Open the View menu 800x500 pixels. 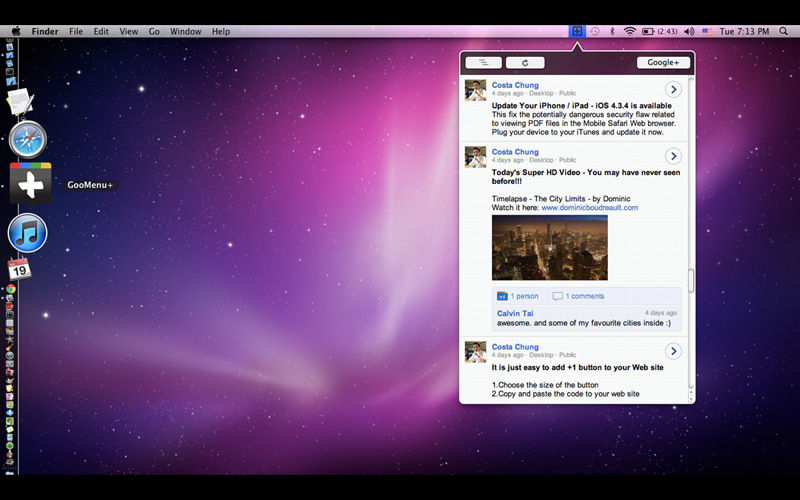tap(129, 31)
